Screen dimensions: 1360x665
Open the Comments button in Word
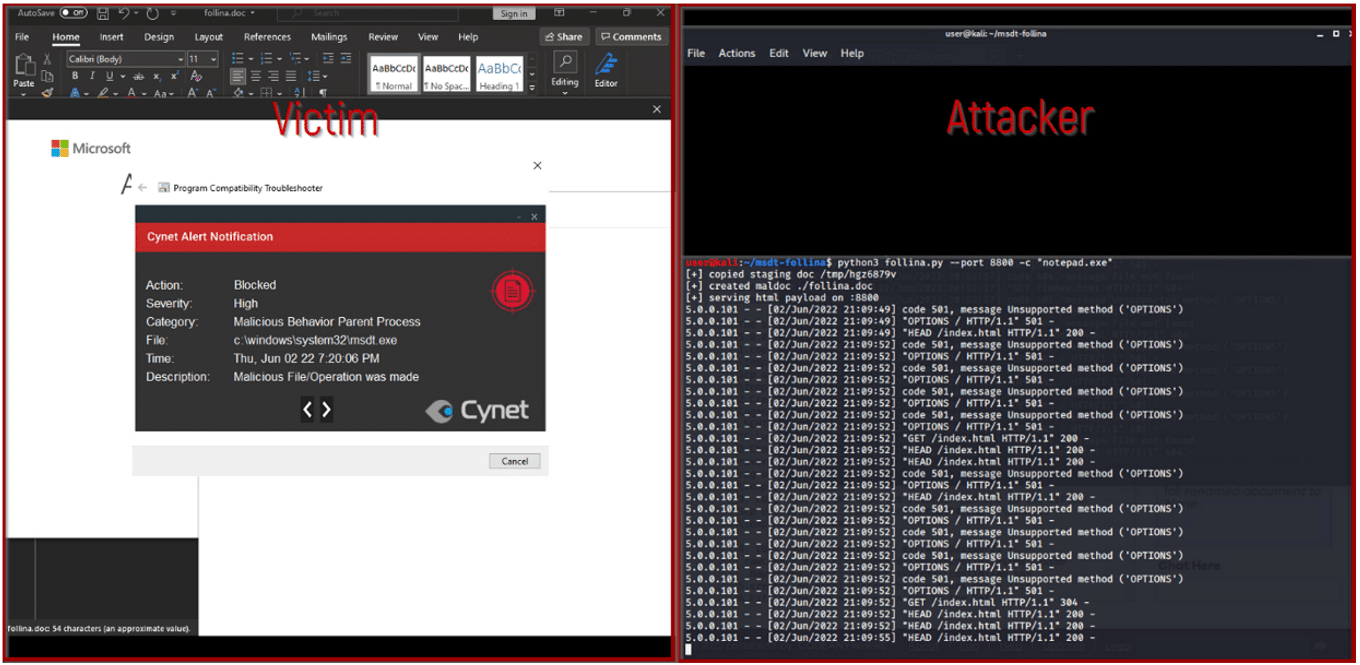coord(632,37)
